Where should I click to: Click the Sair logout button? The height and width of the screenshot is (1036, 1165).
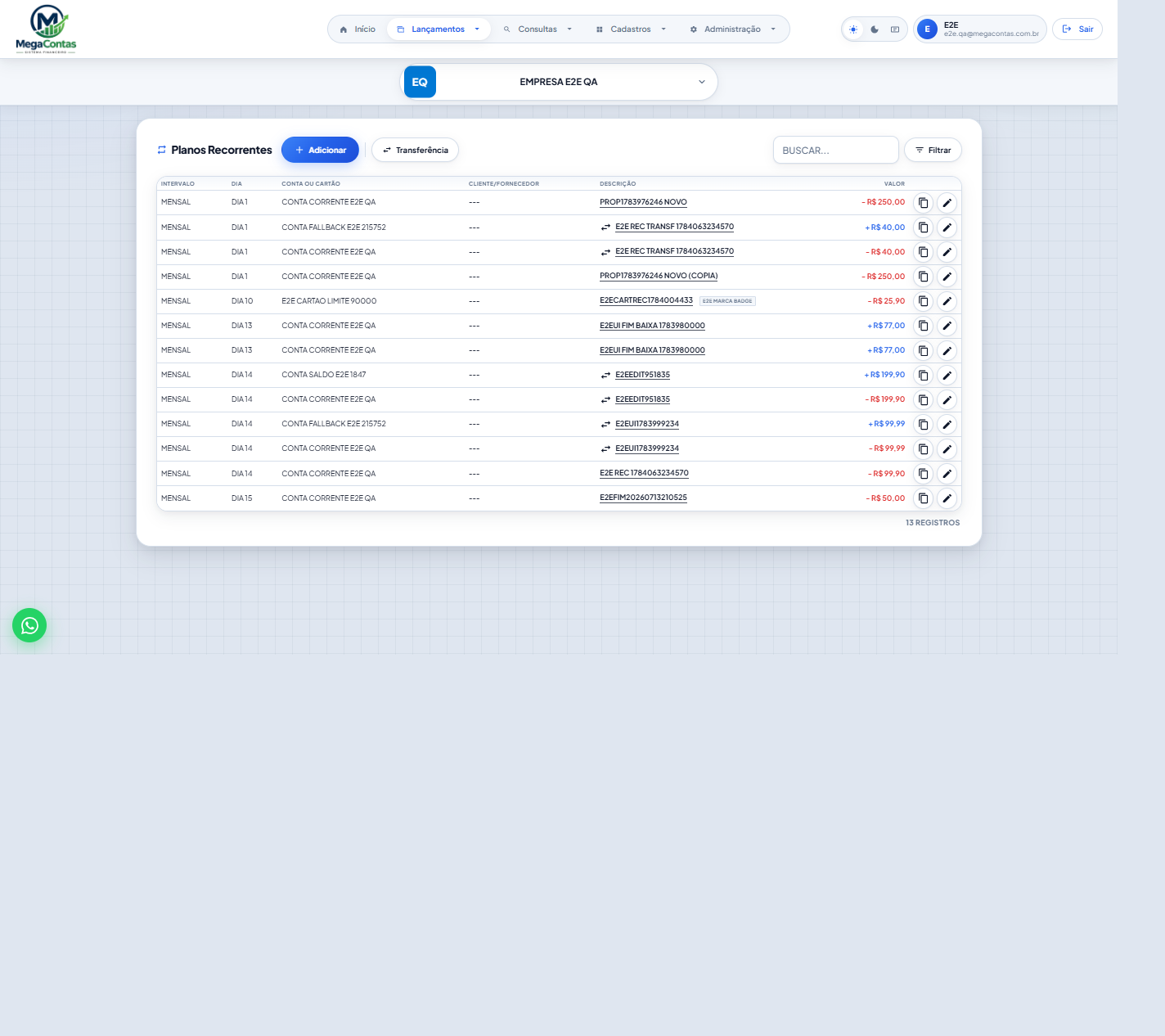point(1077,29)
